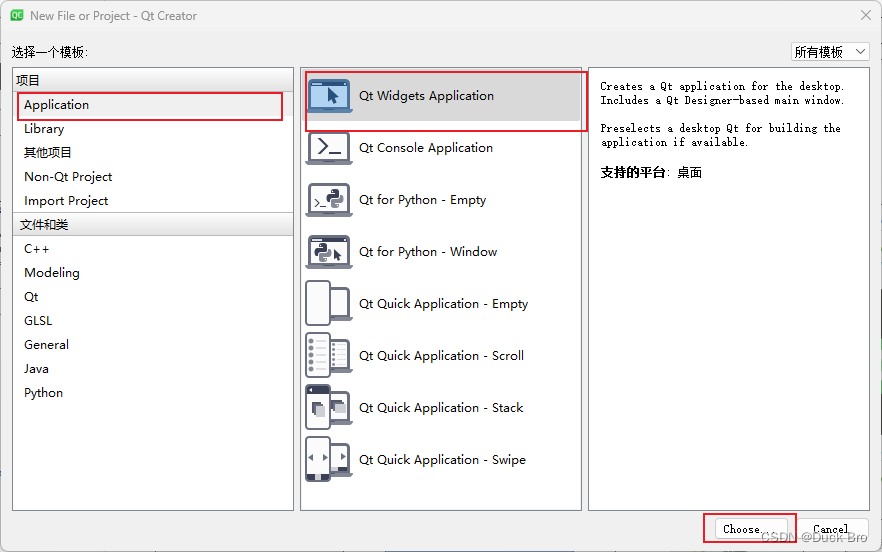Select the Qt for Python - Window icon

pos(329,252)
